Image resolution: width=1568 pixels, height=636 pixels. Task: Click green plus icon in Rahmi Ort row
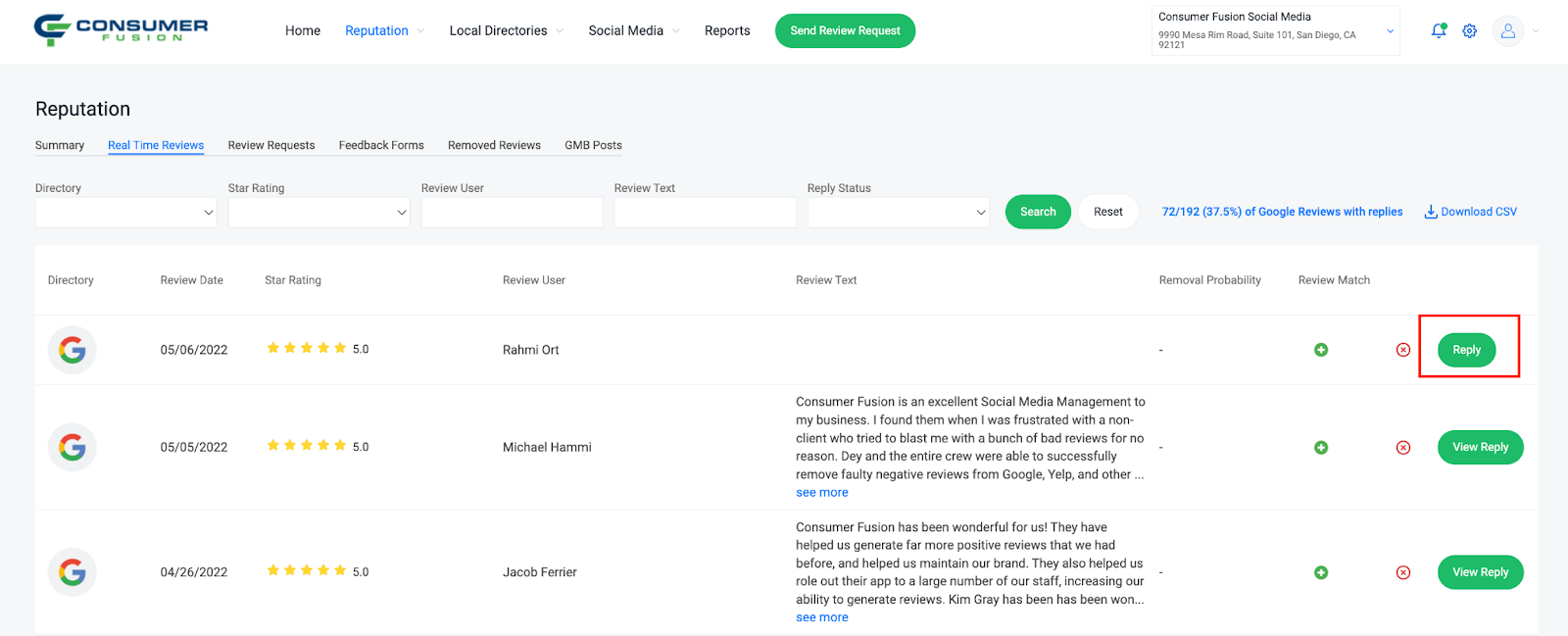click(1321, 350)
